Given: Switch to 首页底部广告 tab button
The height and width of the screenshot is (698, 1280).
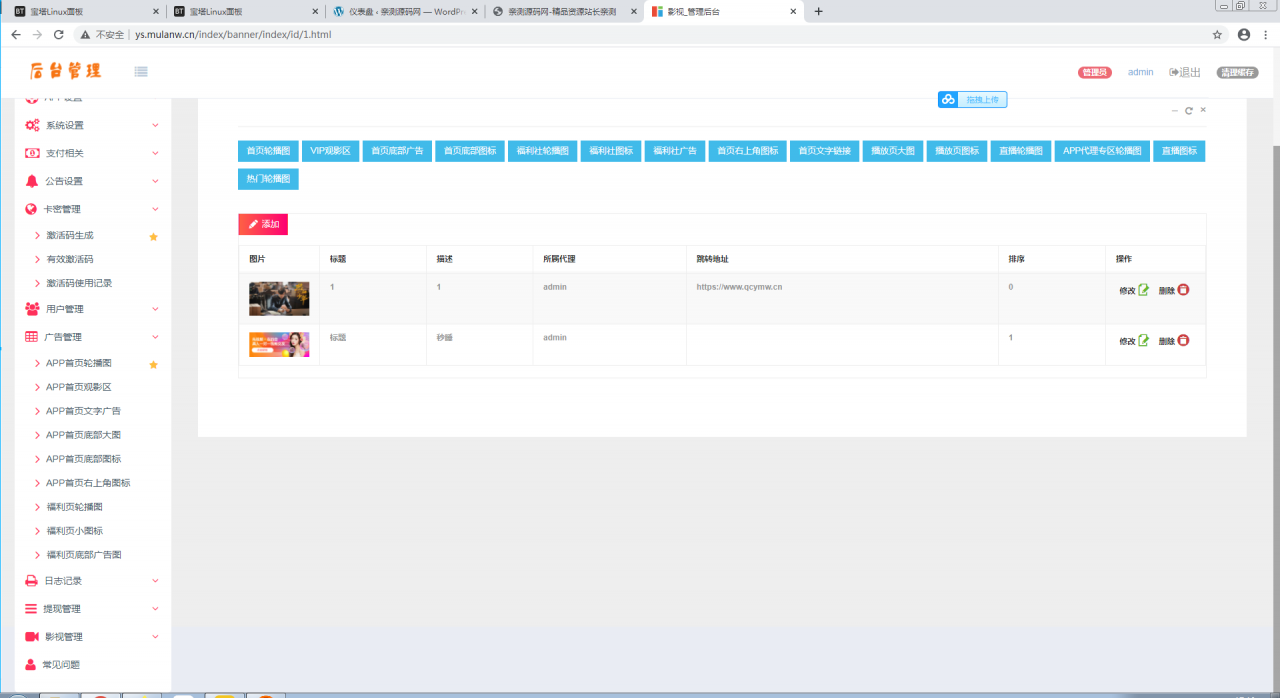Looking at the screenshot, I should point(396,151).
